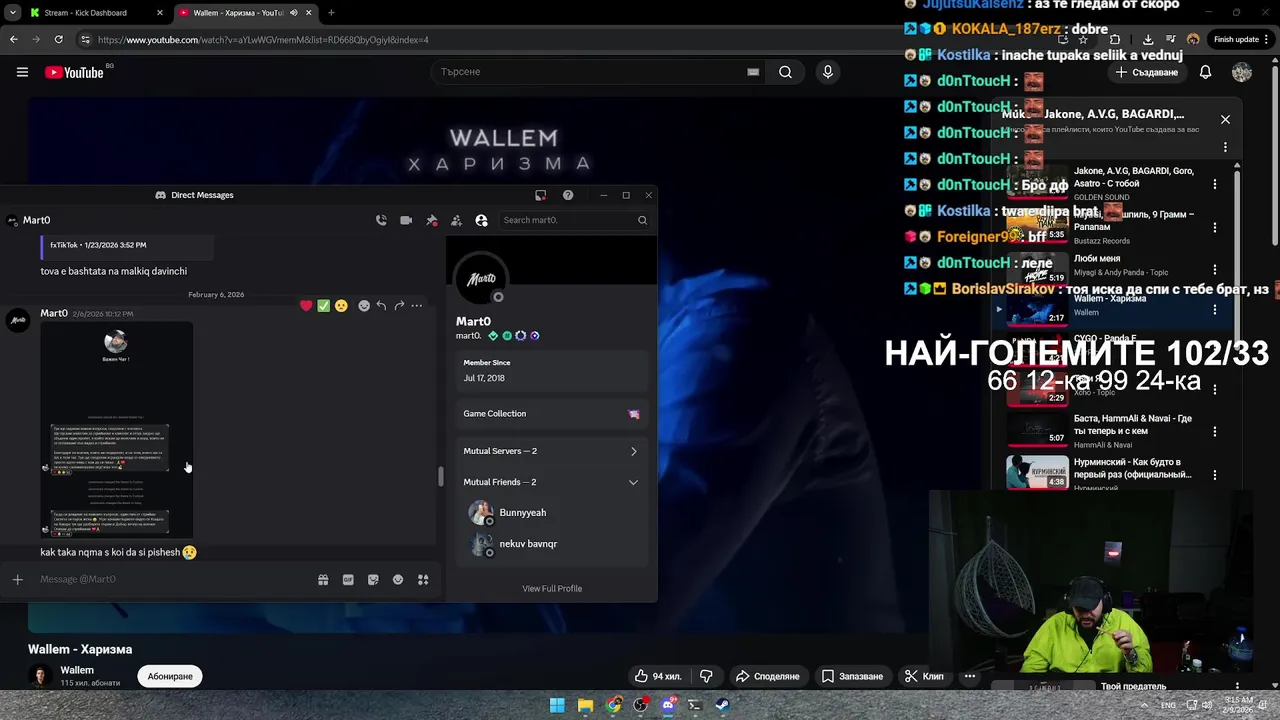Select mutual friend Bunnyyeah

click(551, 513)
